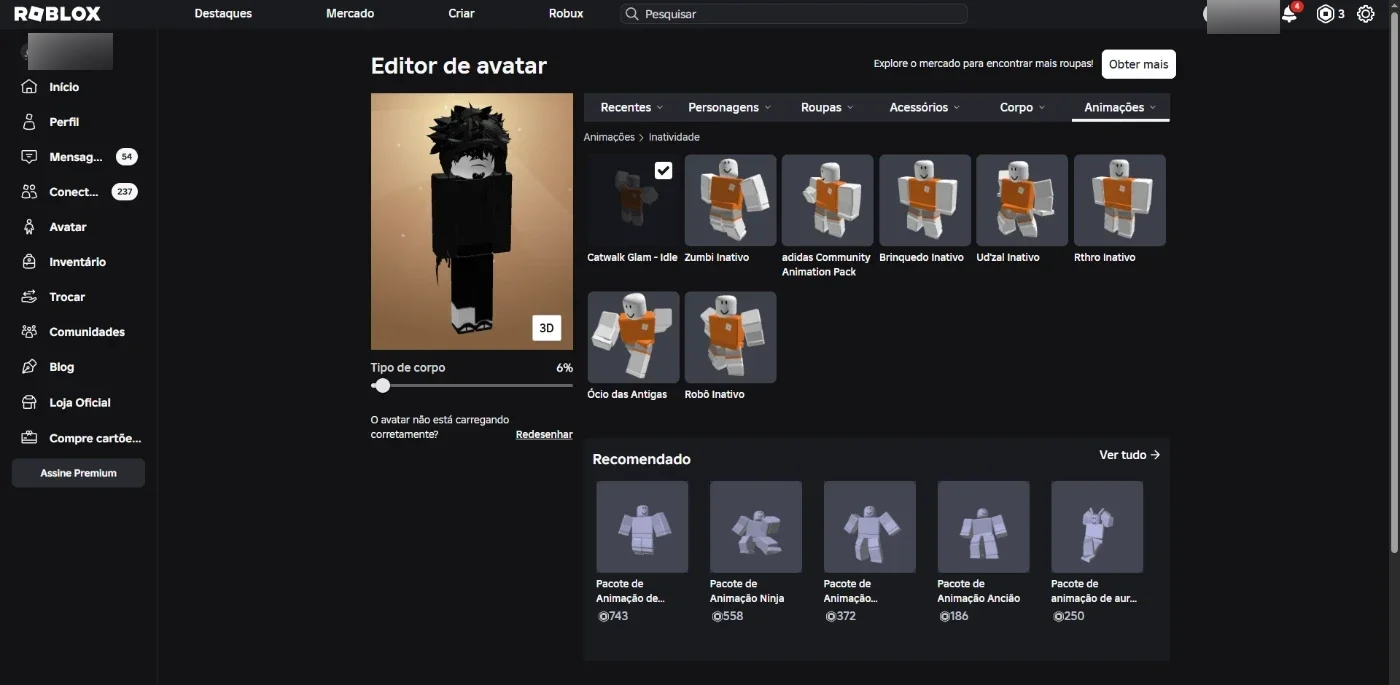Select the Ócio das Antigas animation
This screenshot has height=685, width=1400.
633,337
